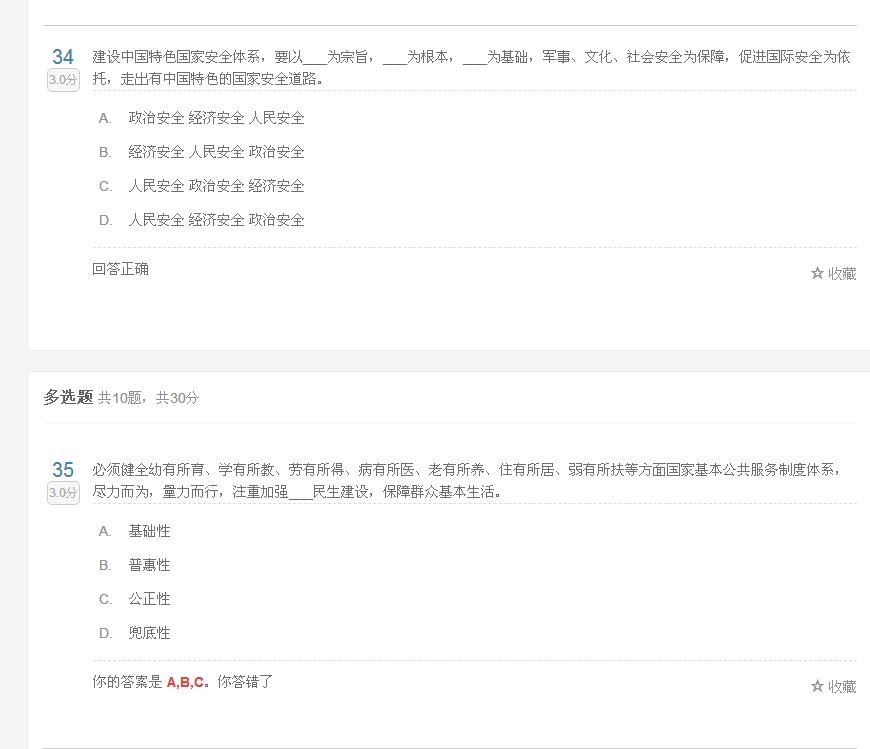
Task: Check option D 兜底性 in question 35
Action: pyautogui.click(x=134, y=633)
